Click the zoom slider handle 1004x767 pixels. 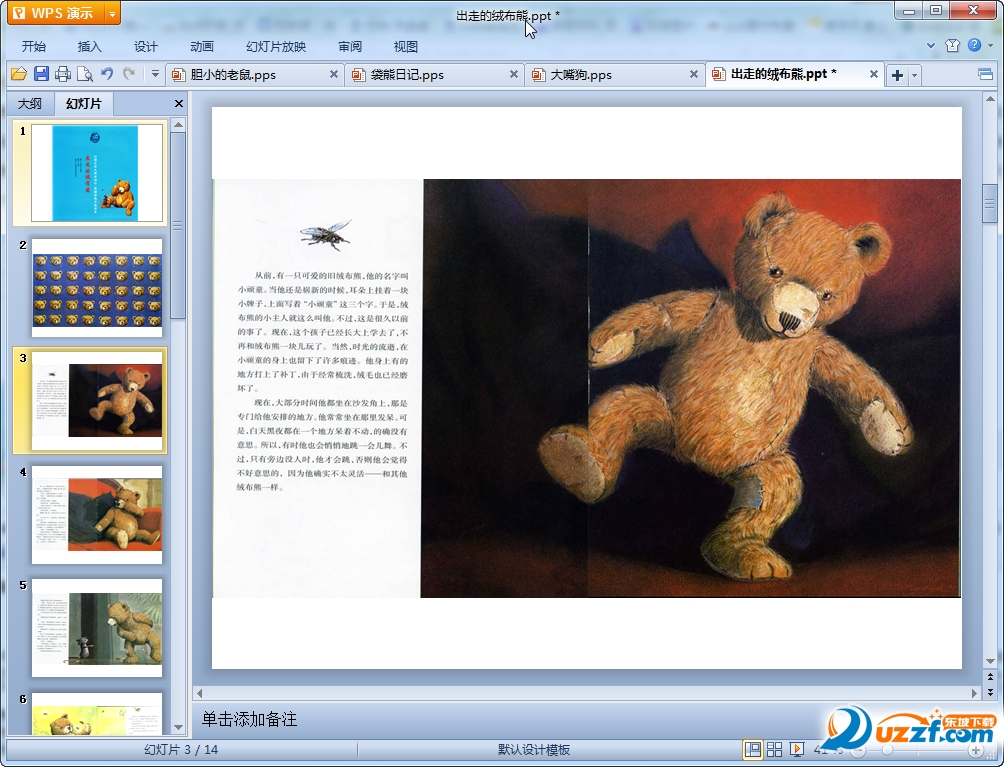click(887, 750)
